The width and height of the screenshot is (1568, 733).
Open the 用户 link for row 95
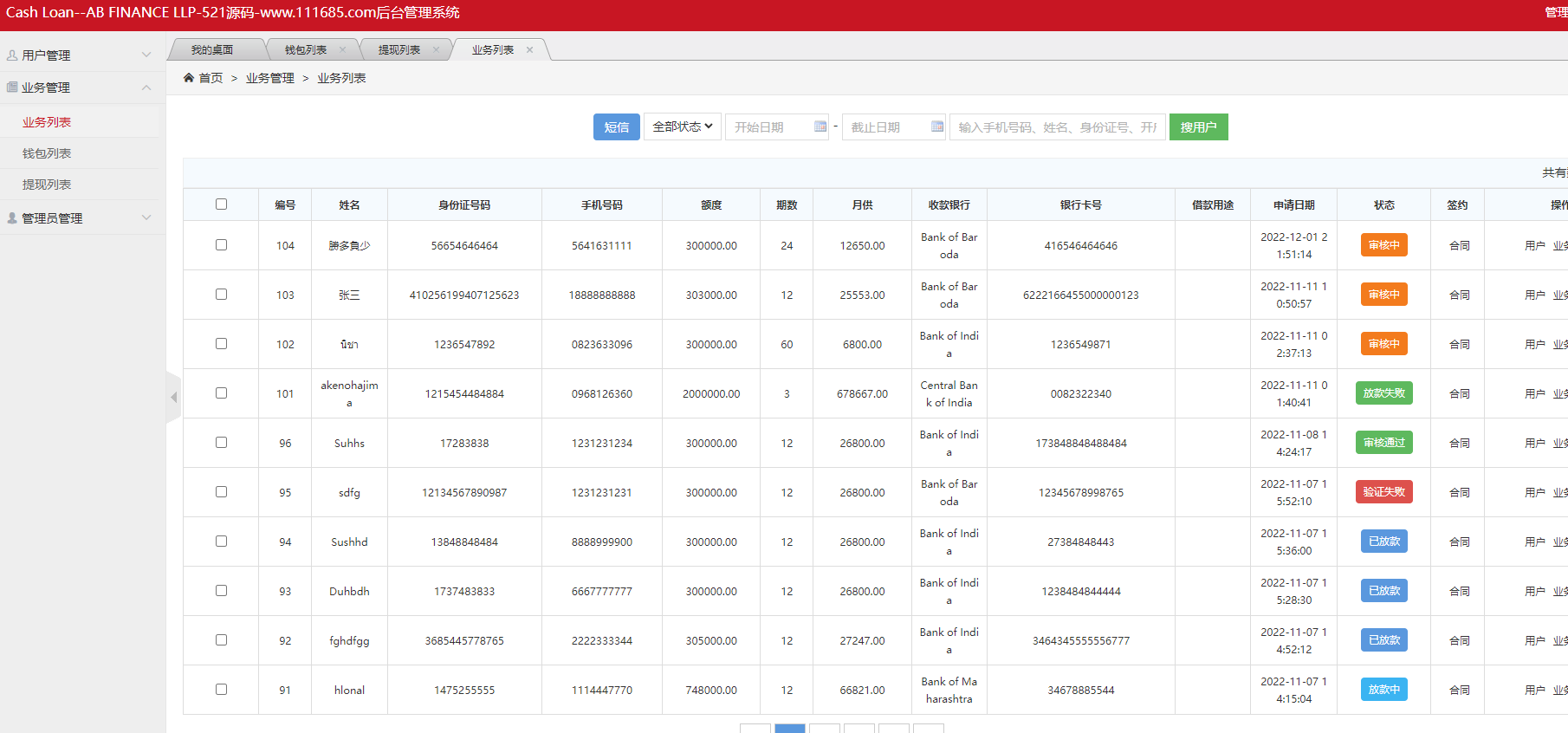[1535, 493]
